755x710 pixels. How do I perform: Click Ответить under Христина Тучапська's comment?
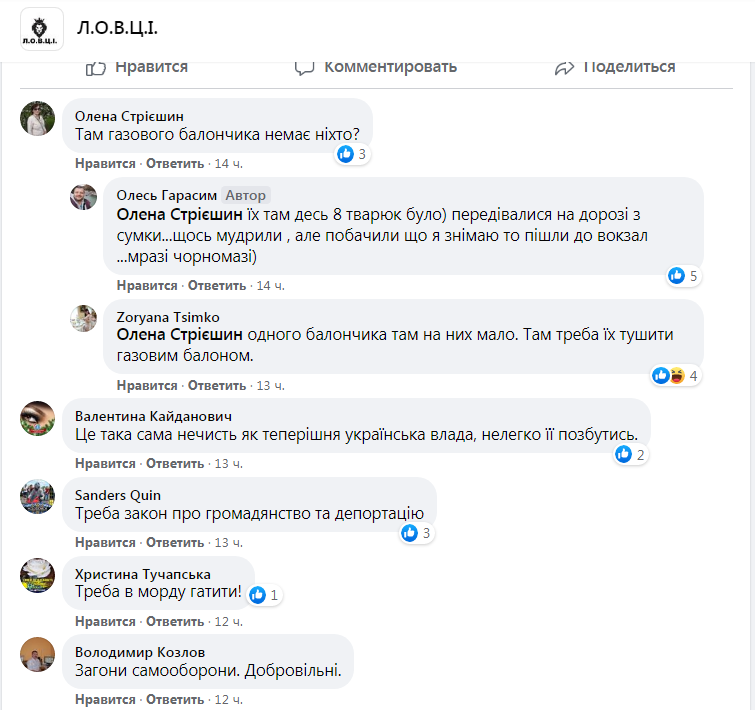[x=175, y=621]
